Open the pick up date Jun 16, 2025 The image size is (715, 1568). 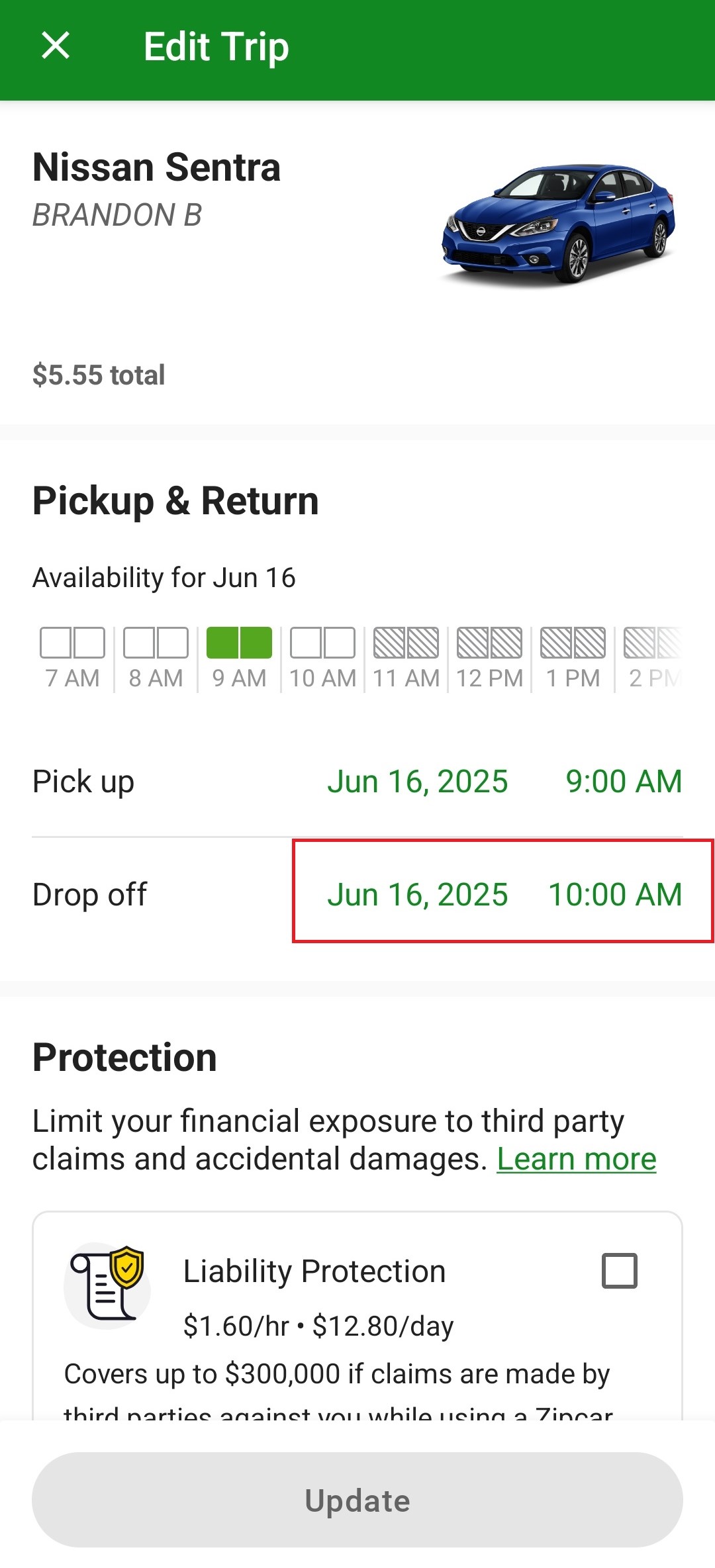(x=418, y=782)
